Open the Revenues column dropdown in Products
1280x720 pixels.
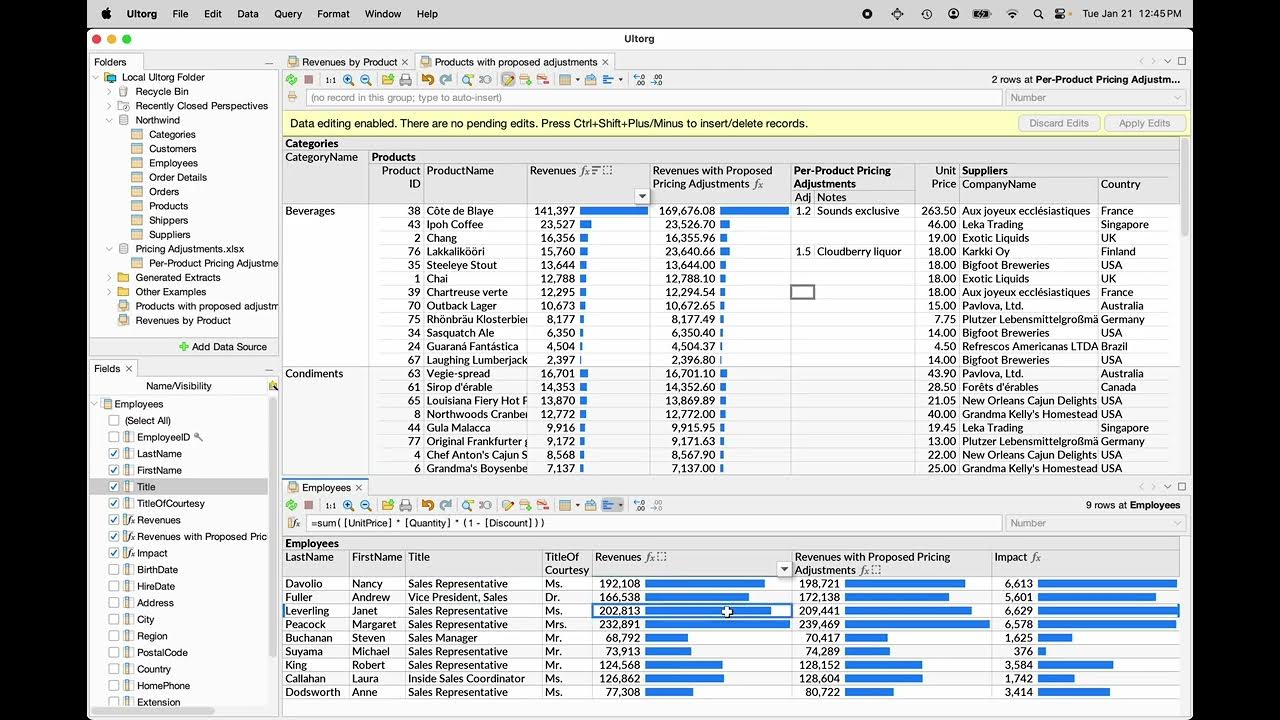[642, 197]
